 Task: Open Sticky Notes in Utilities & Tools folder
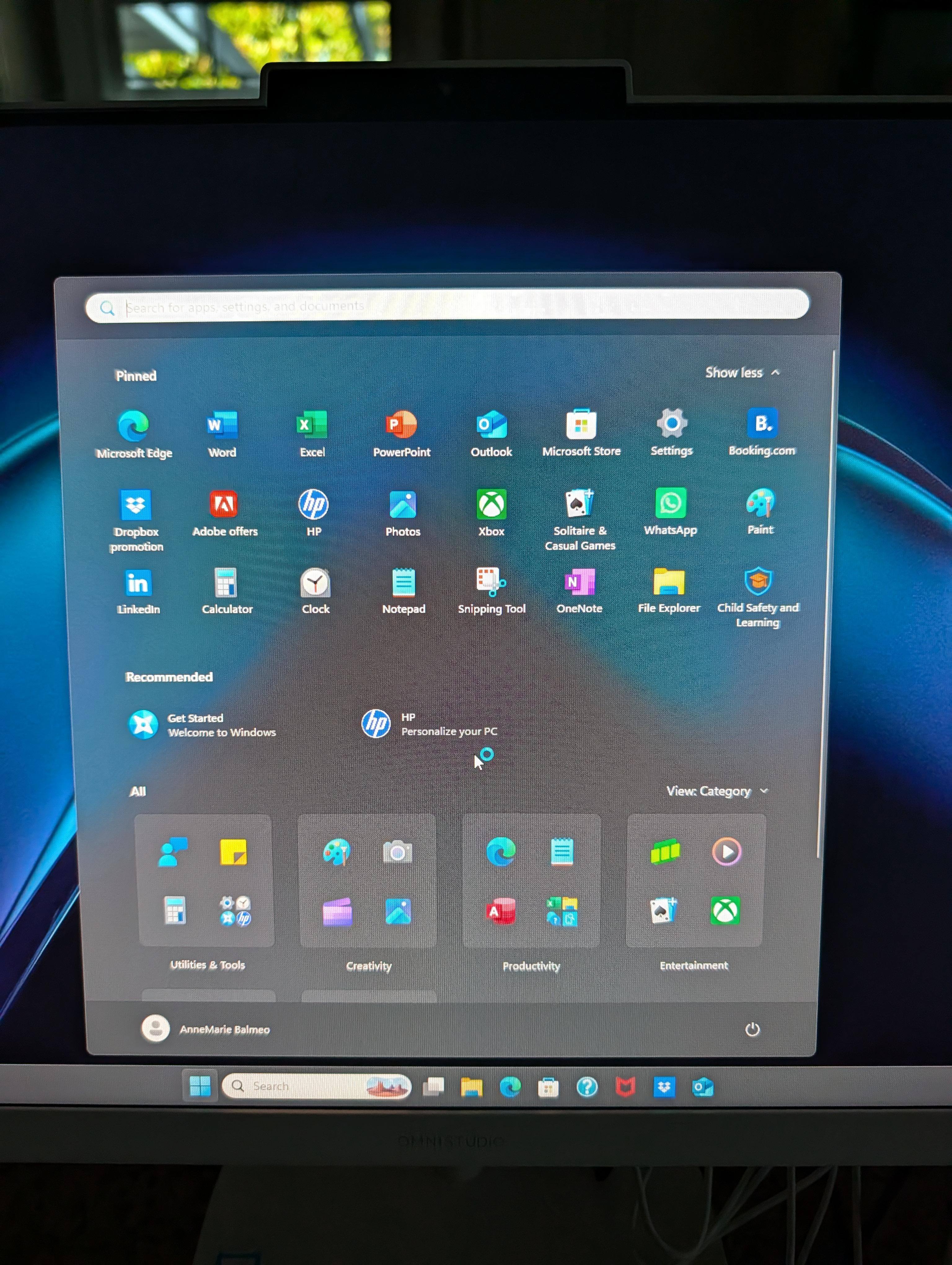[233, 852]
